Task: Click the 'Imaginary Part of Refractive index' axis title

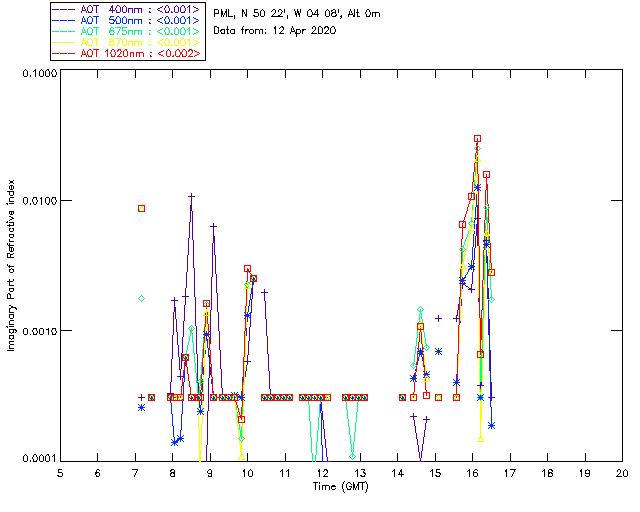Action: pos(11,265)
